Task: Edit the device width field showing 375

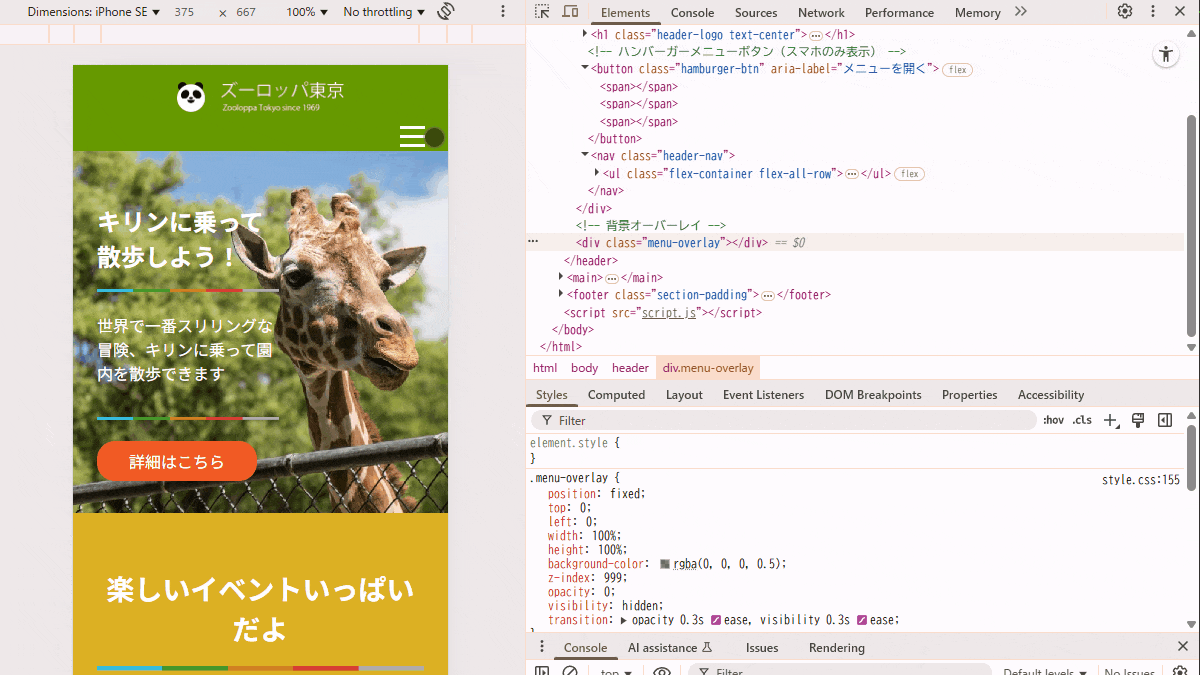Action: coord(184,12)
